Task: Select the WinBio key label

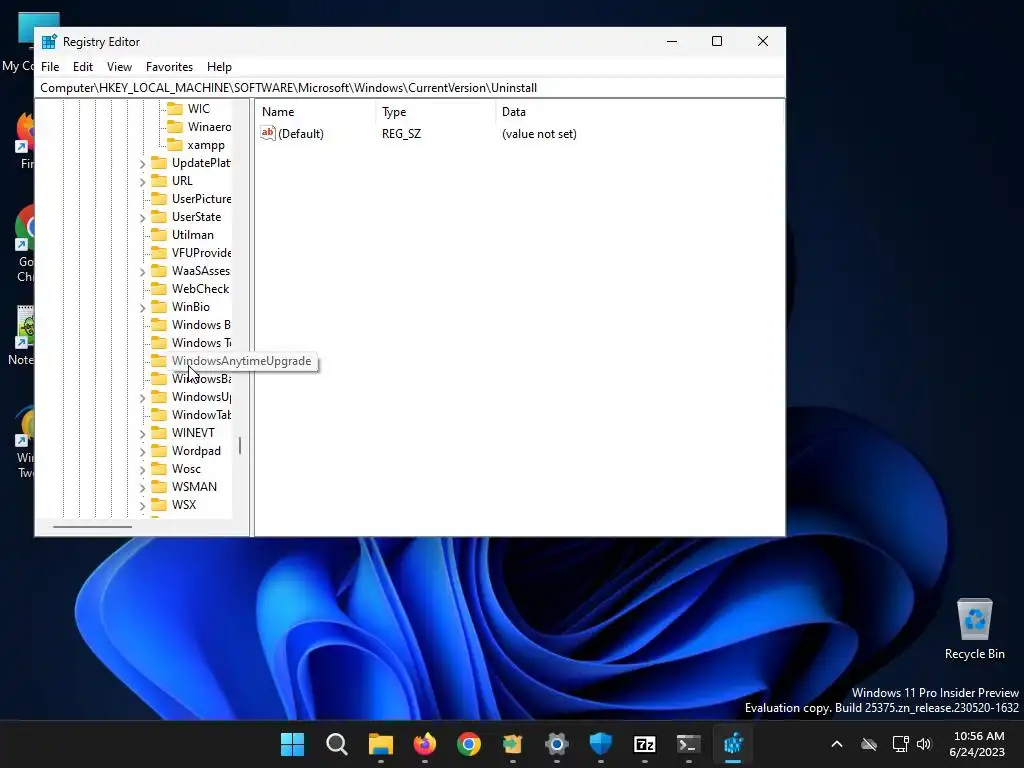Action: click(x=191, y=307)
